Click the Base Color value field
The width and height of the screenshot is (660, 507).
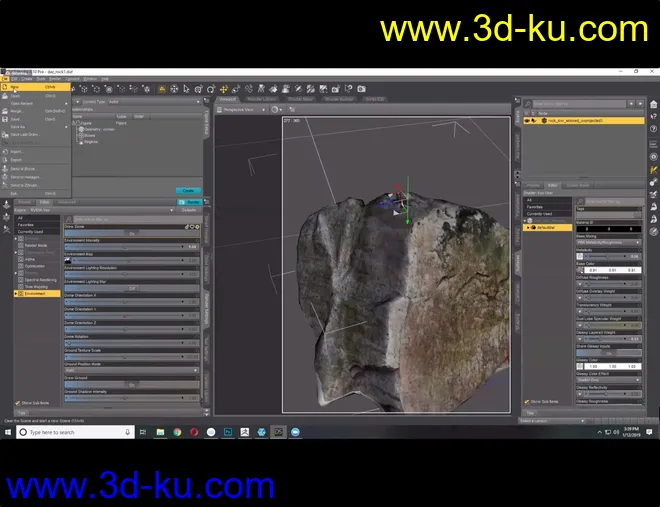coord(613,270)
